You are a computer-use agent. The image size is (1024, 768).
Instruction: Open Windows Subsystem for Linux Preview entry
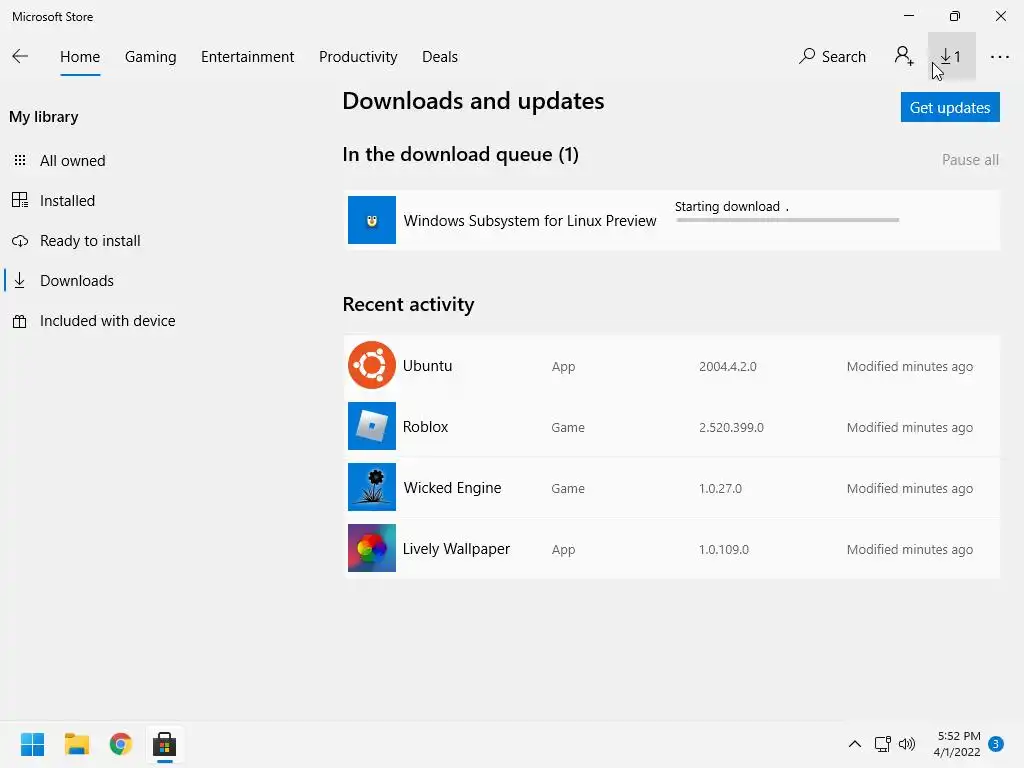pos(530,221)
